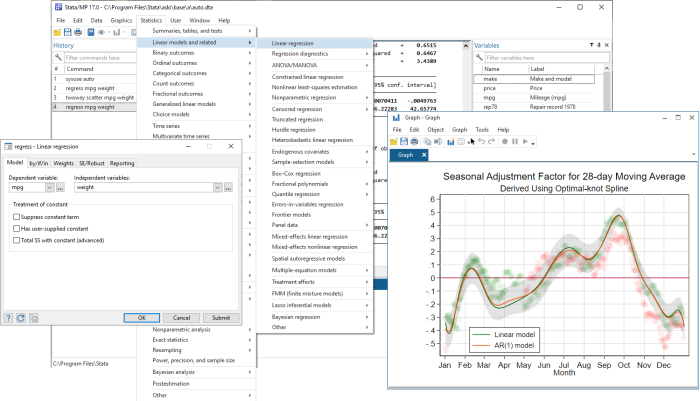This screenshot has height=401, width=700.
Task: Enable Suppress constant term checkbox
Action: 17,217
